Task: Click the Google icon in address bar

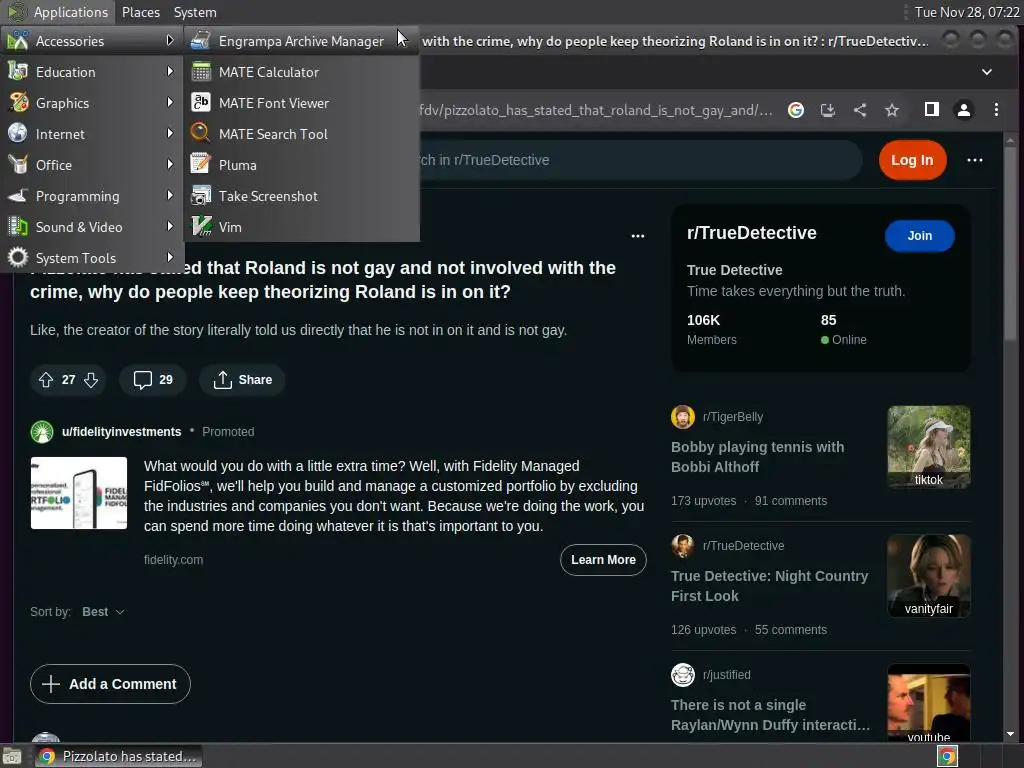Action: click(795, 110)
